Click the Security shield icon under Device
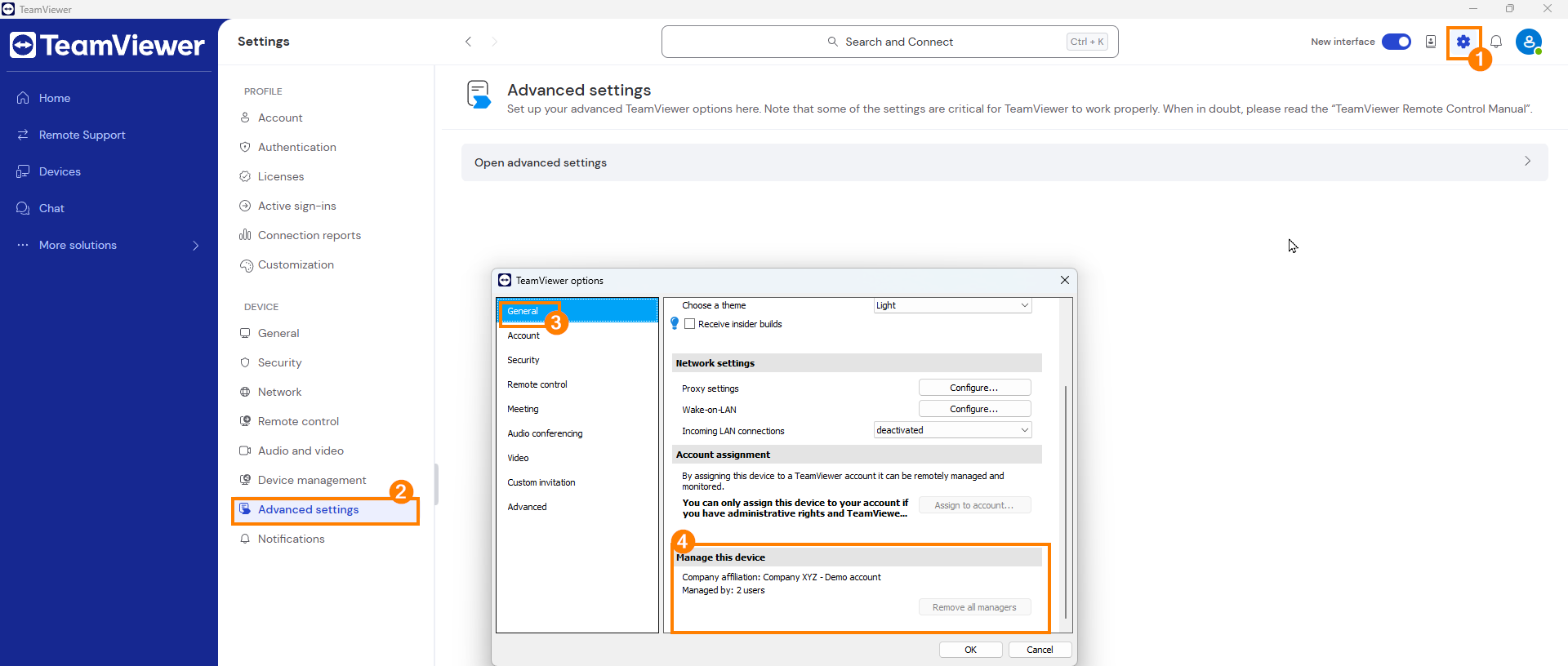Screen dimensions: 1568x666 click(245, 362)
